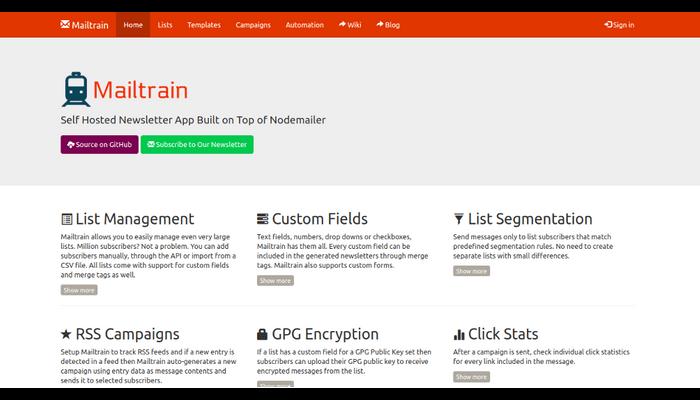The height and width of the screenshot is (400, 700).
Task: Visit the Blog link in navbar
Action: tap(387, 25)
